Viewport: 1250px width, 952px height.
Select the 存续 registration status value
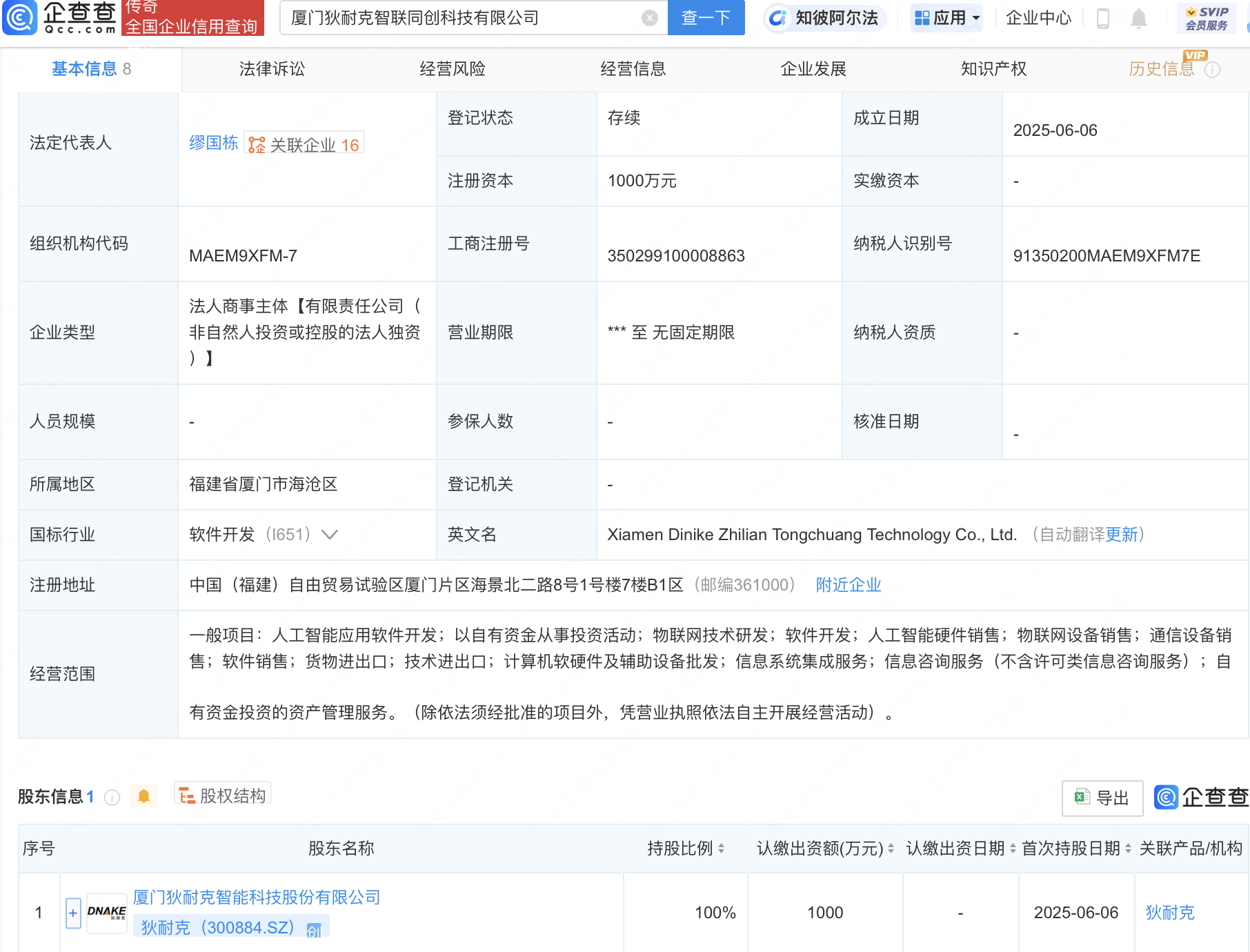[x=624, y=118]
